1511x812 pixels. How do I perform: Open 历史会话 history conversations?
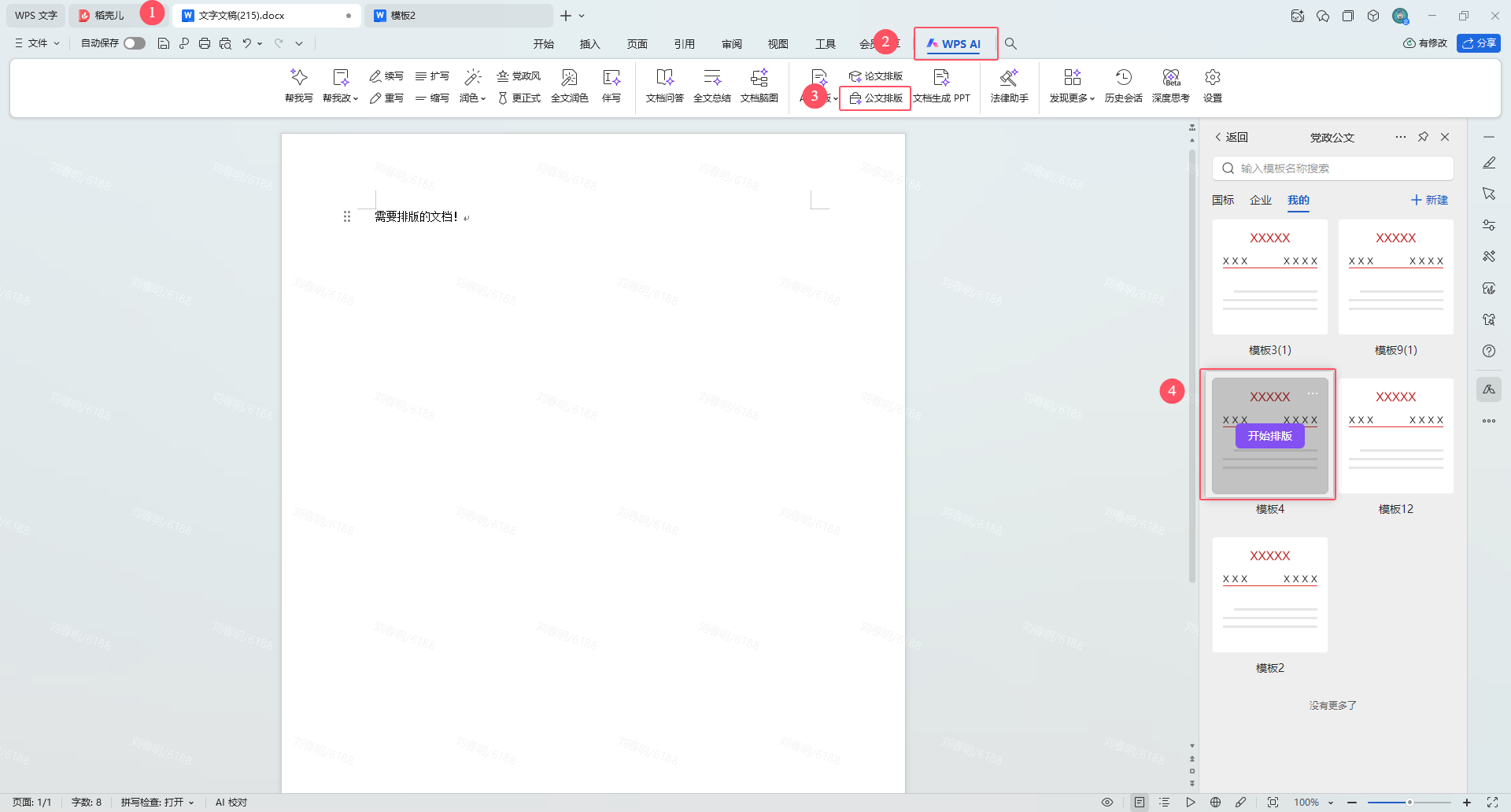[x=1123, y=78]
